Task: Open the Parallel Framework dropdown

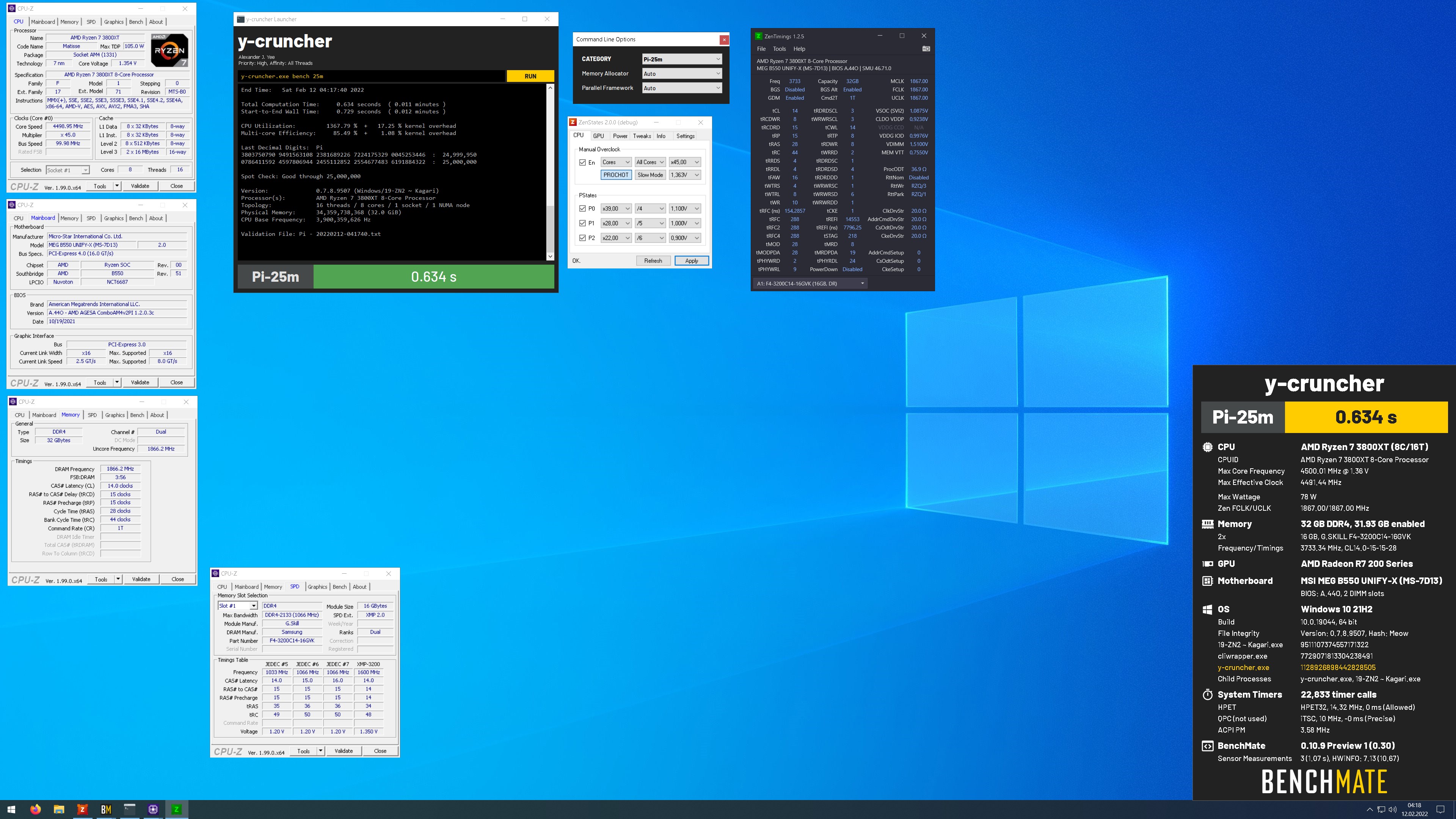Action: coord(682,88)
